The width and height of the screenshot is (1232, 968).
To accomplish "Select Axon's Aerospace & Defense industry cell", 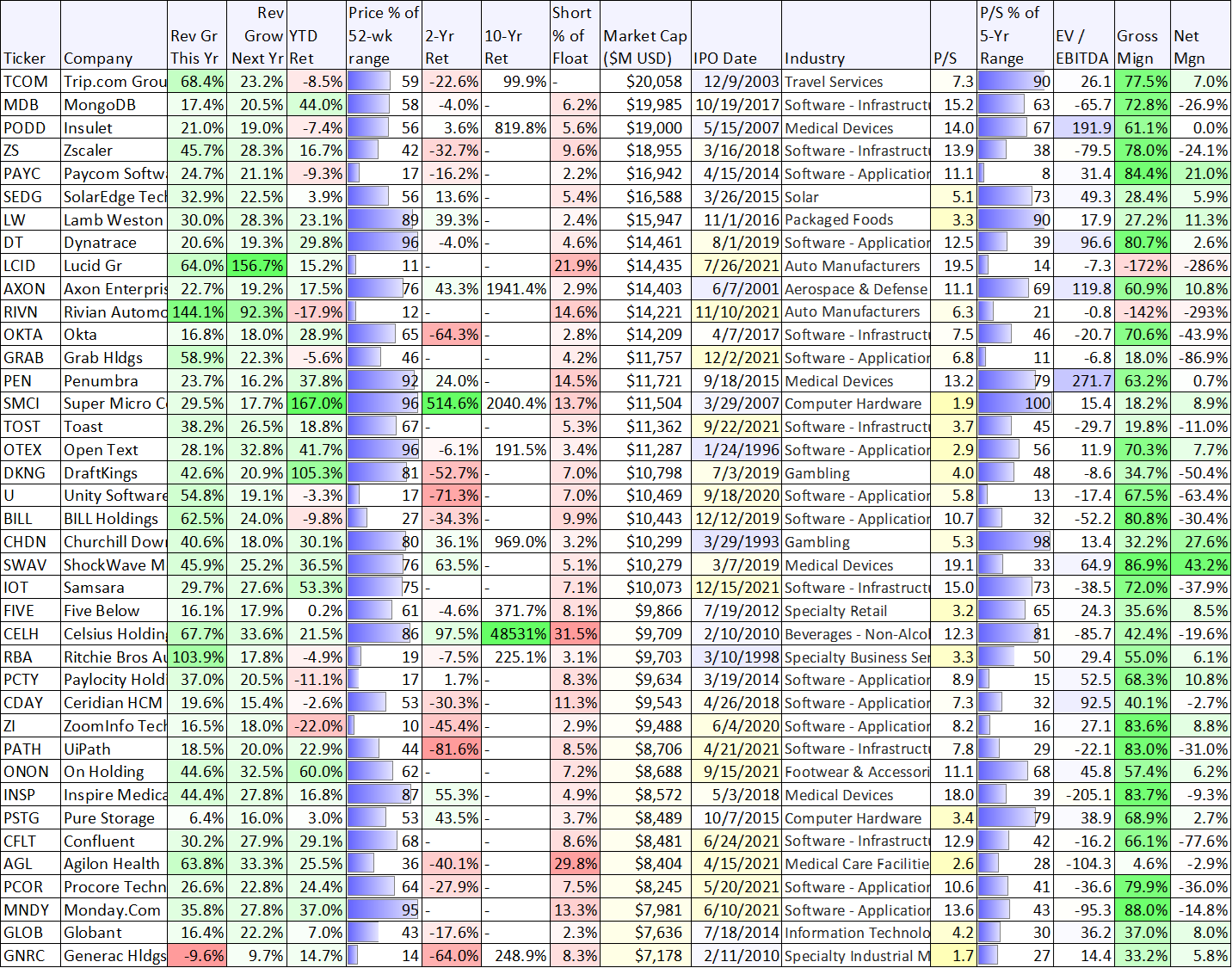I will coord(856,289).
